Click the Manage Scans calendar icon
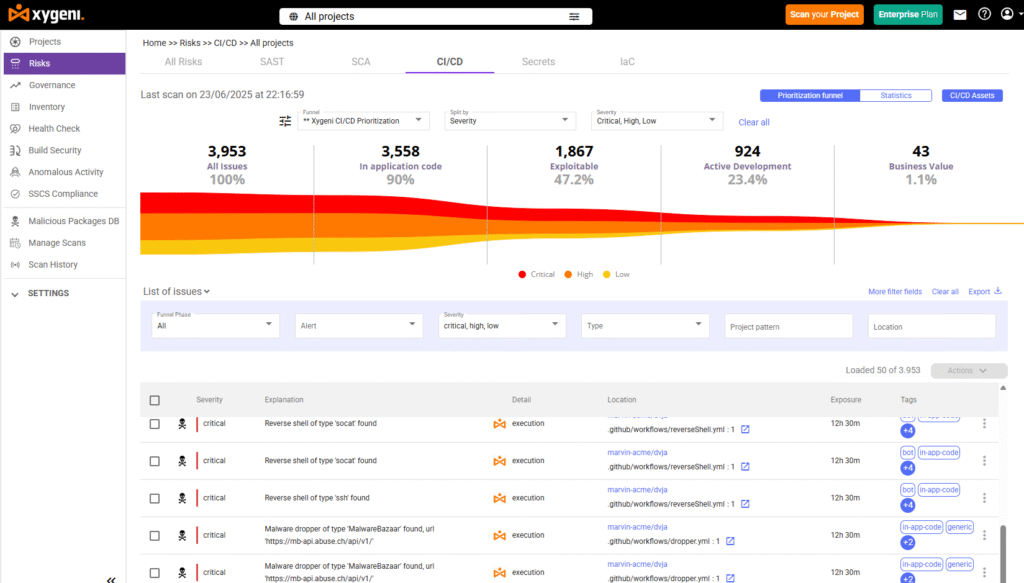 pos(15,243)
